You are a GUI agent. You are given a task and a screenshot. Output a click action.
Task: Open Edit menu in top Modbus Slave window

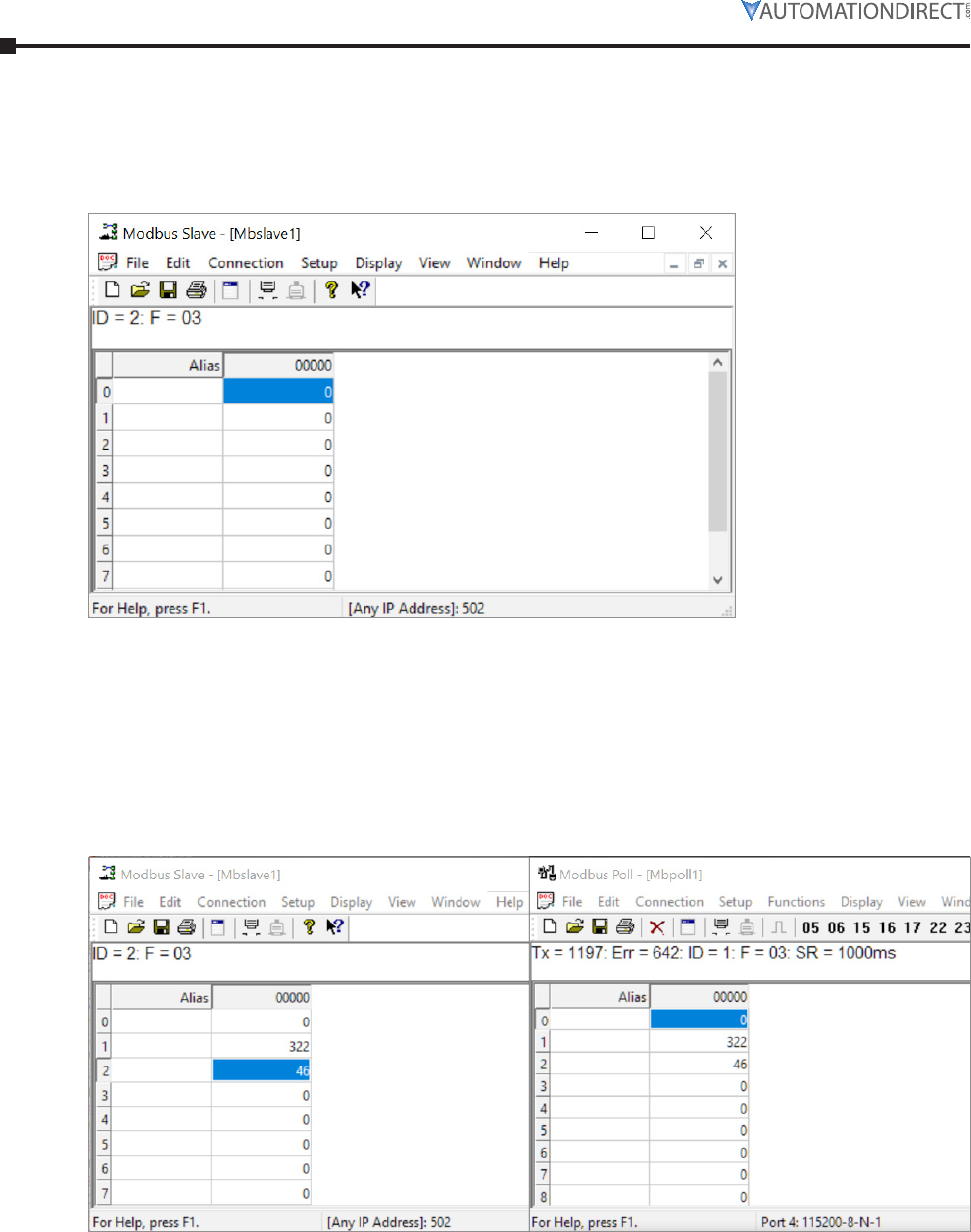[178, 262]
